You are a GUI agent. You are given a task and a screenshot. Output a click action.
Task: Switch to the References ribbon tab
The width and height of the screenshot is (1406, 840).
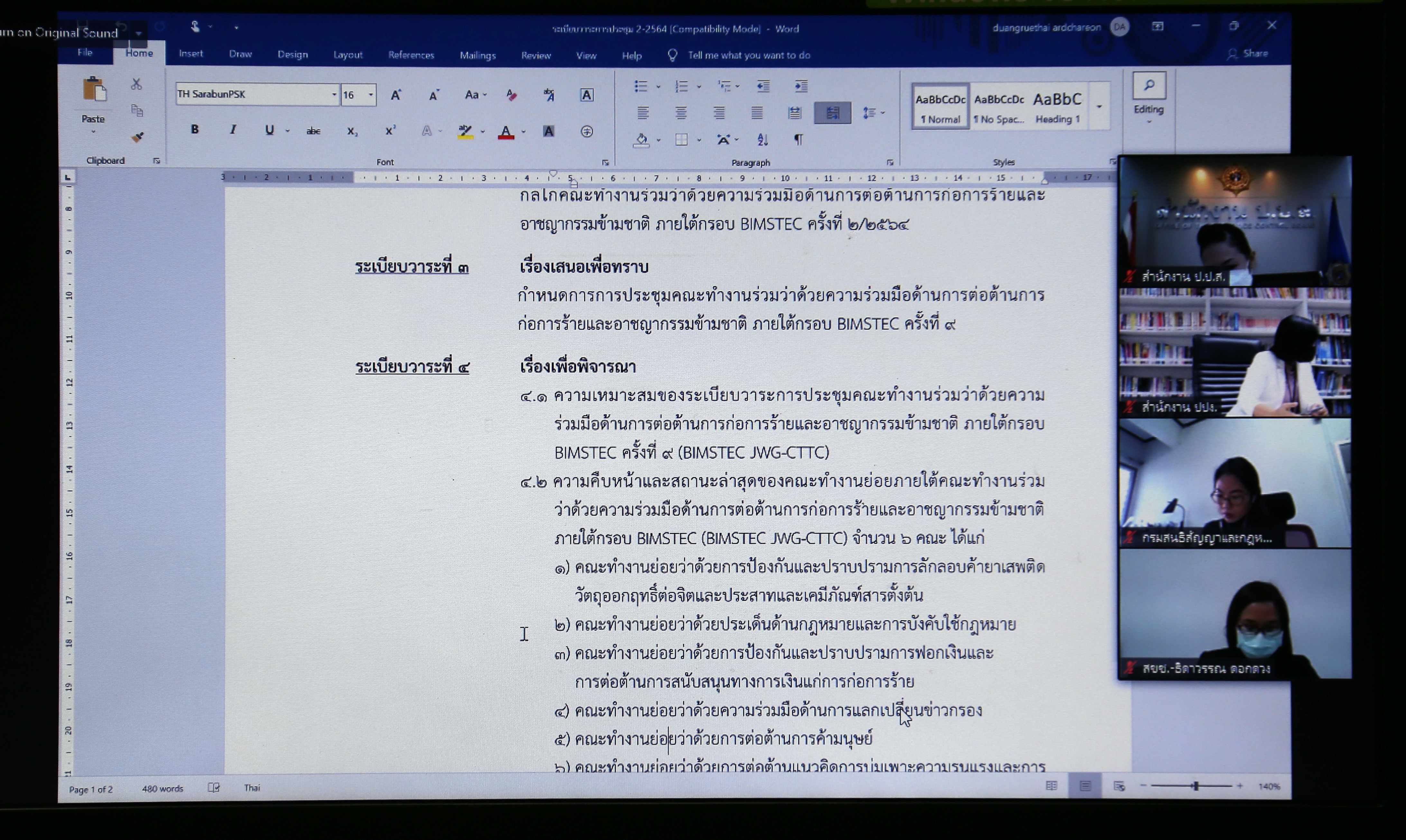[411, 55]
